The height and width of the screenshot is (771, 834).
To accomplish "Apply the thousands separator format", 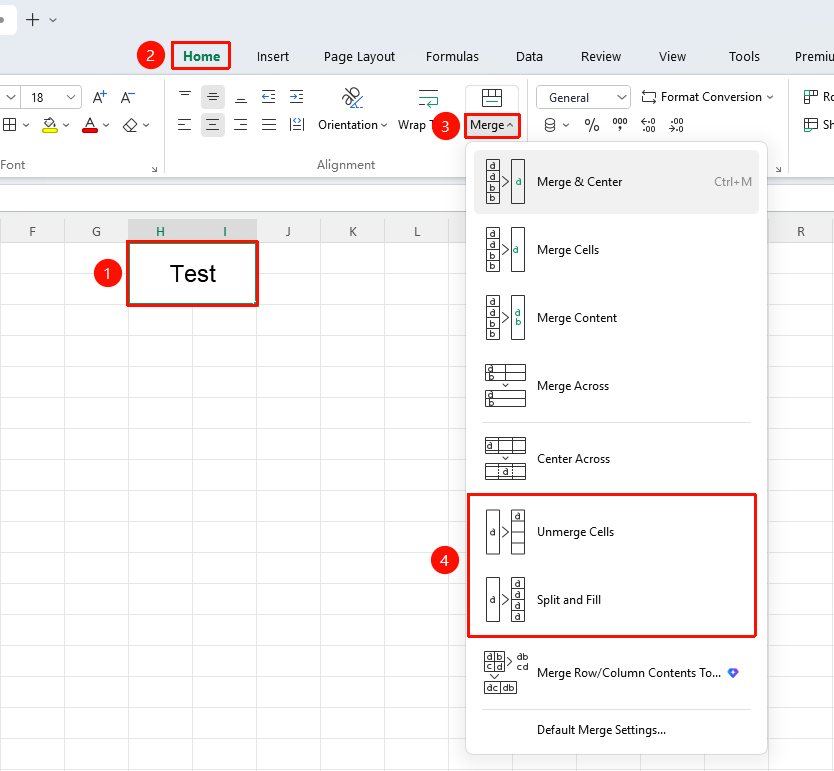I will (620, 125).
